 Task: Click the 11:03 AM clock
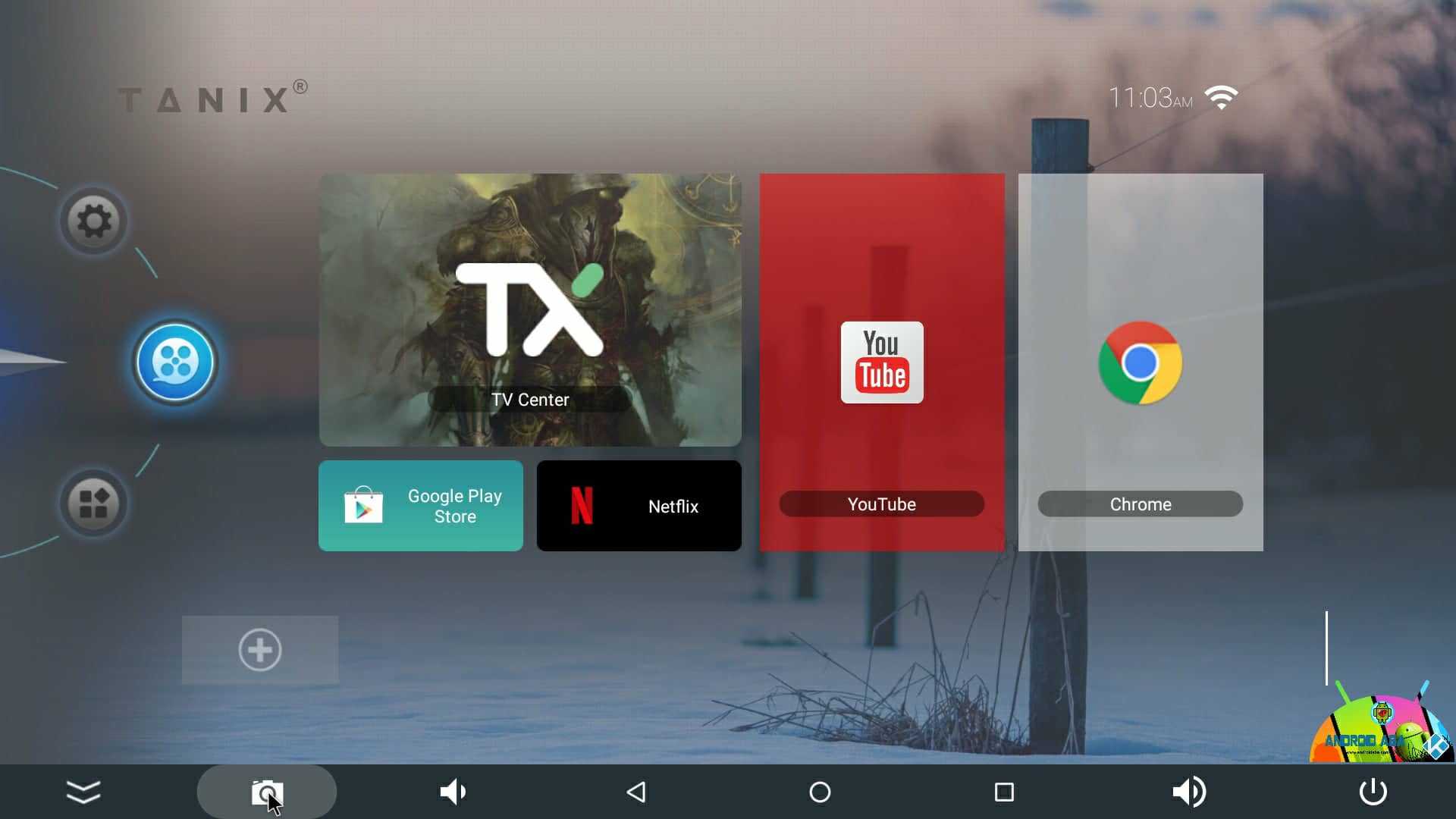click(x=1150, y=98)
